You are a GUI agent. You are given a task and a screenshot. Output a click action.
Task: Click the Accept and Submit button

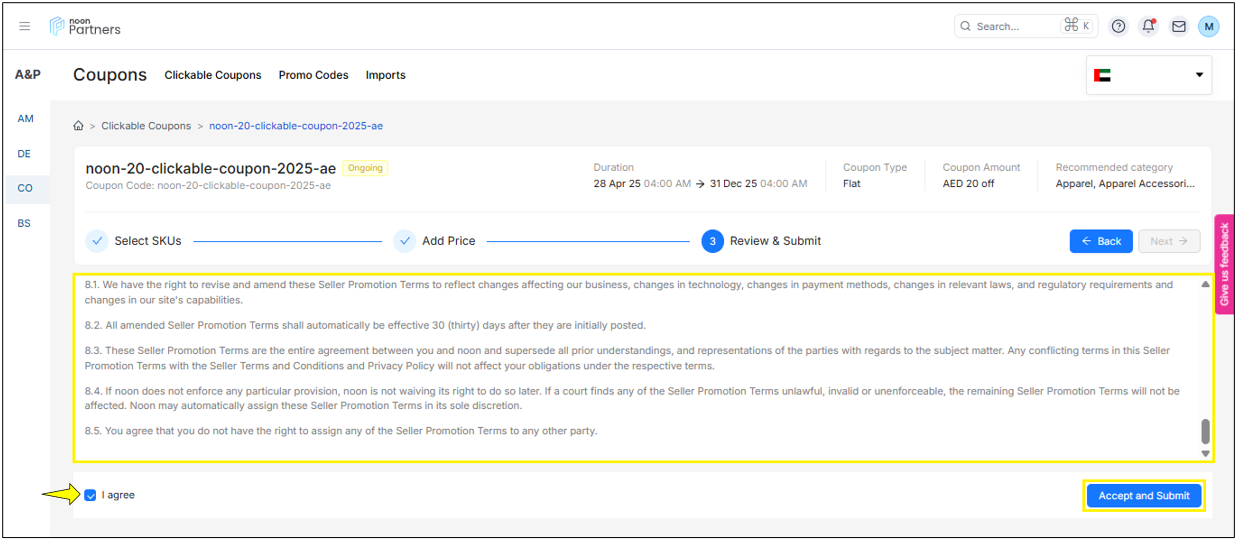click(1143, 496)
